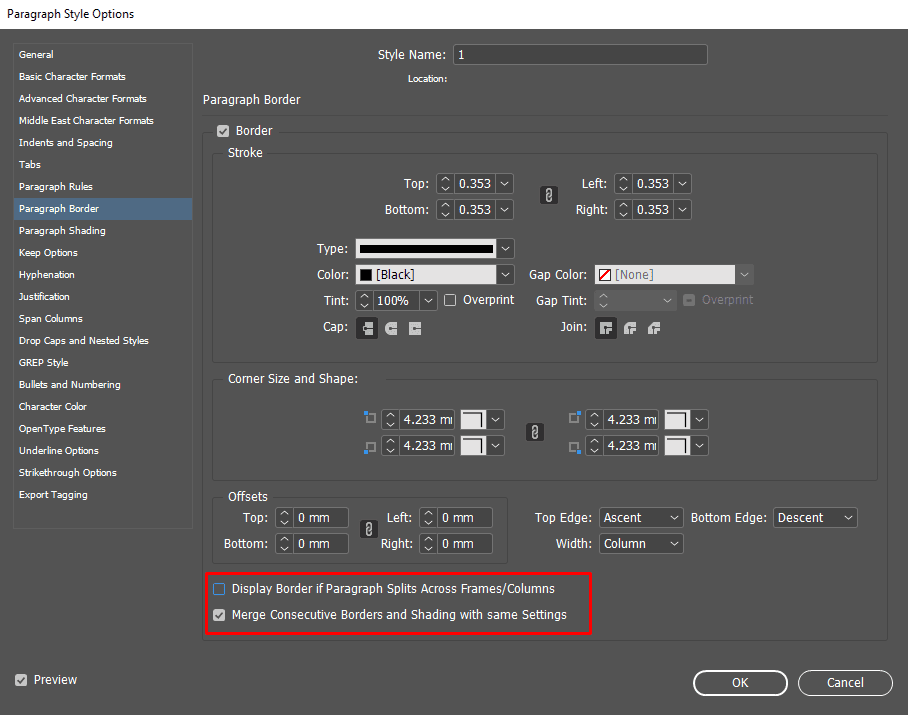Image resolution: width=908 pixels, height=715 pixels.
Task: Click the Offsets Bottom stepper arrows
Action: pos(284,544)
